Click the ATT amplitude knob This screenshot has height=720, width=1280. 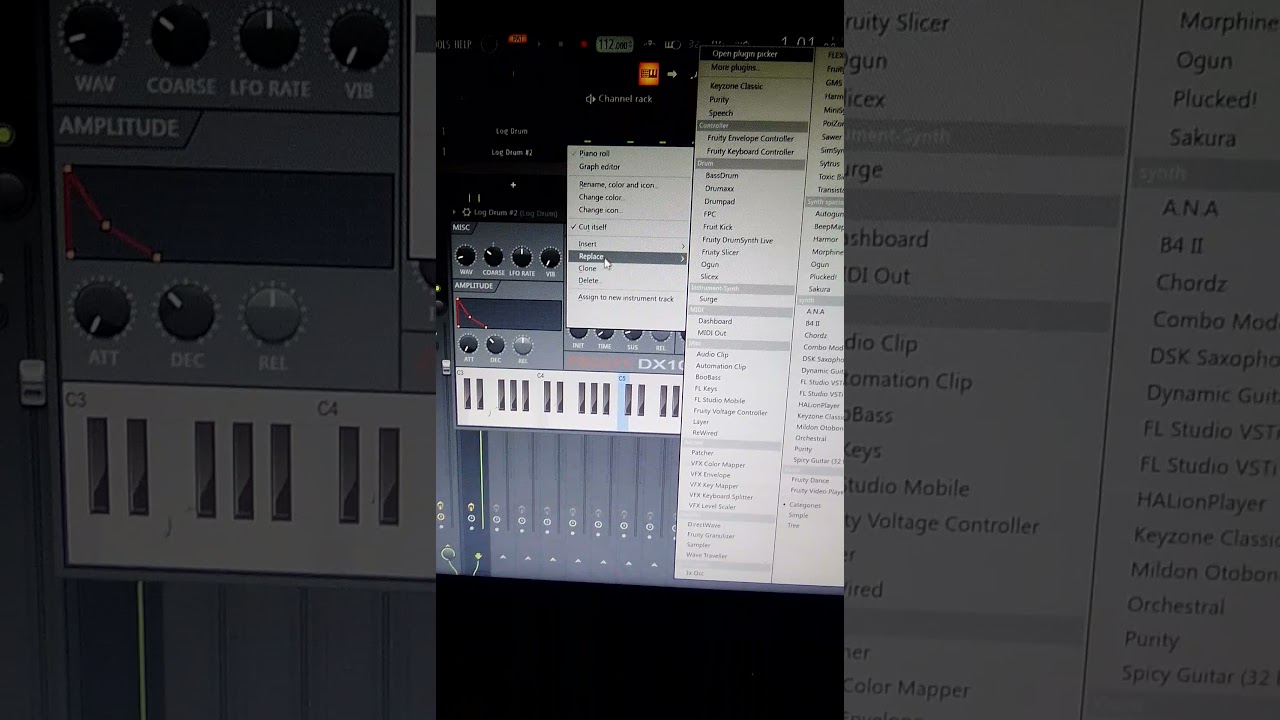468,346
